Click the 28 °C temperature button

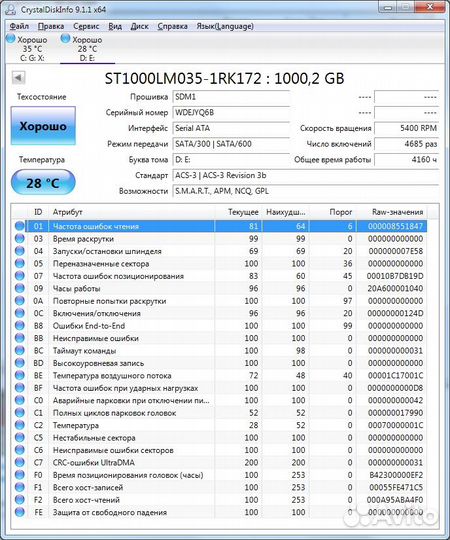coord(43,183)
